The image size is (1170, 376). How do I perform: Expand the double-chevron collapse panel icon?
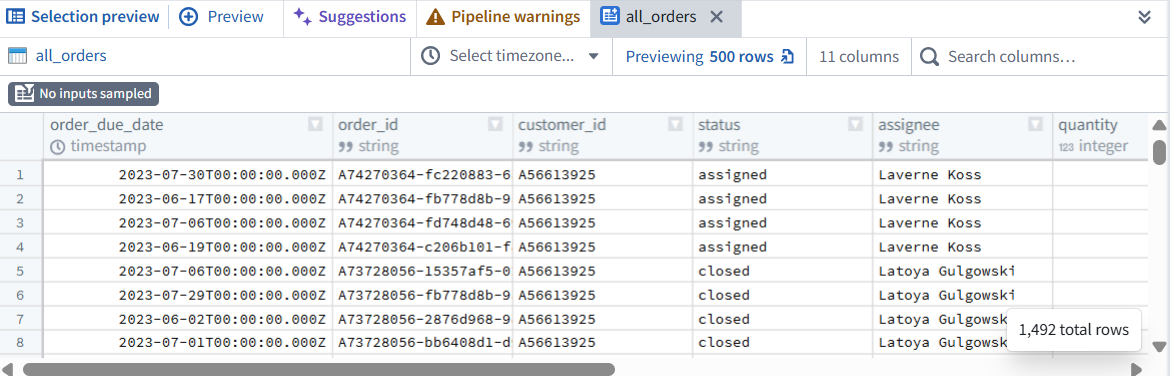[x=1145, y=17]
